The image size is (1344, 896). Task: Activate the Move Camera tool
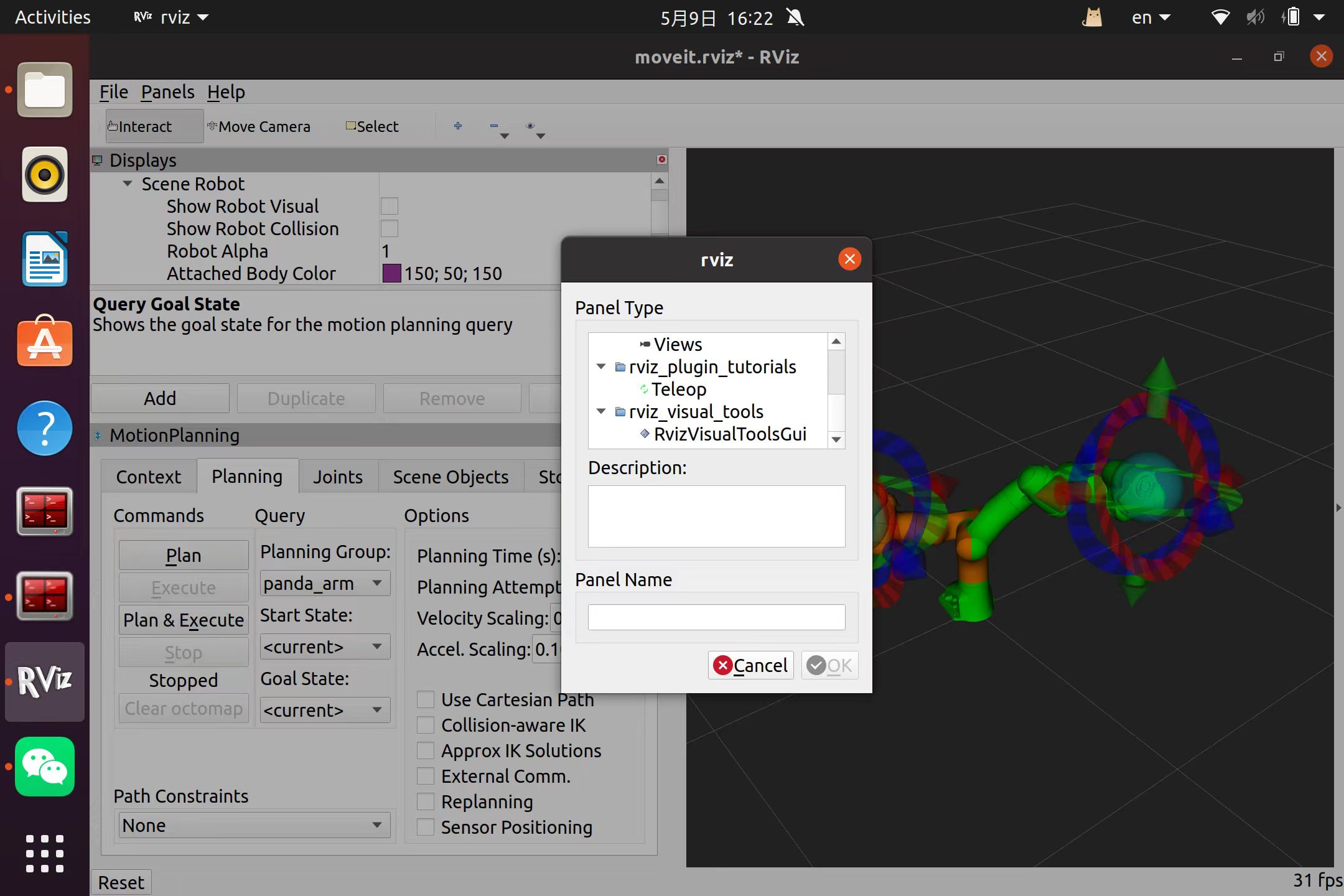(259, 126)
